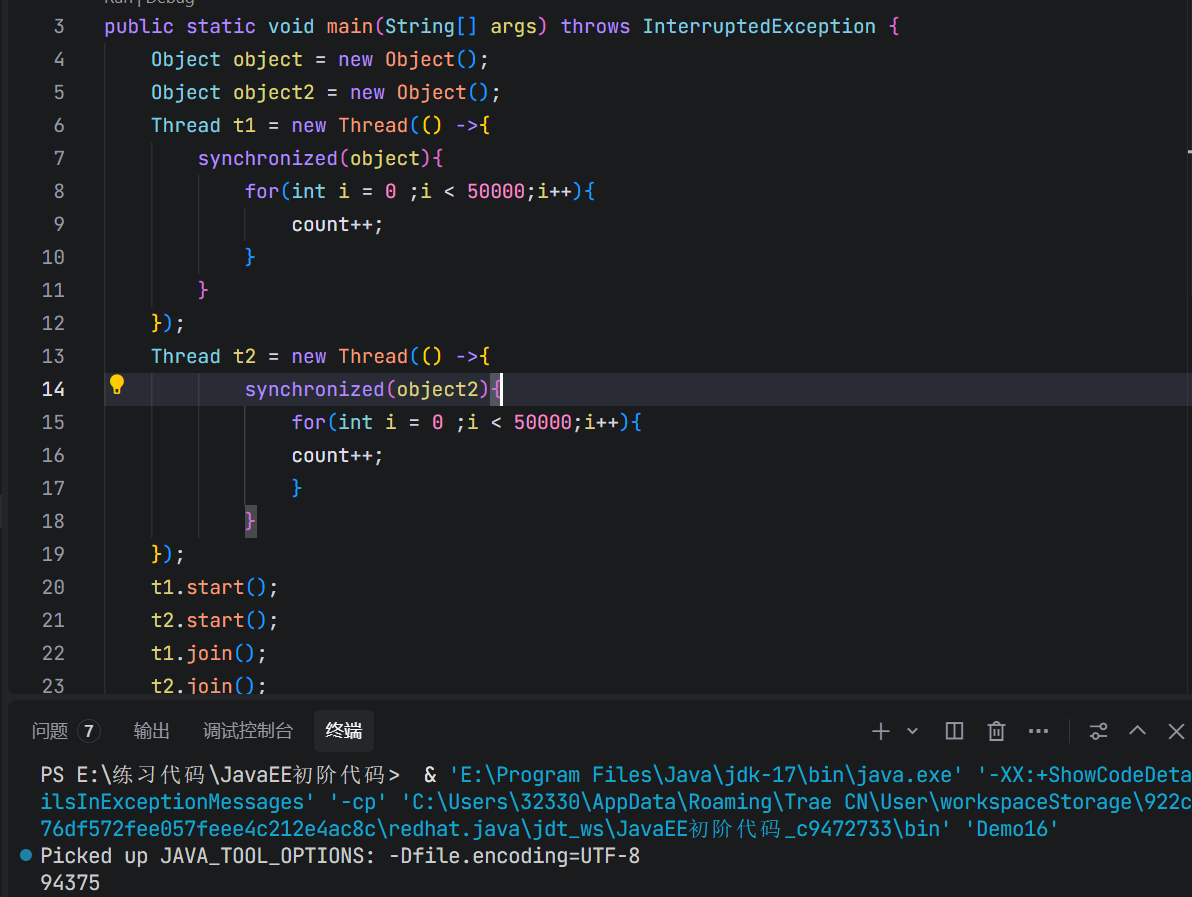Image resolution: width=1192 pixels, height=897 pixels.
Task: Click t1.join() on line 22
Action: click(x=208, y=653)
